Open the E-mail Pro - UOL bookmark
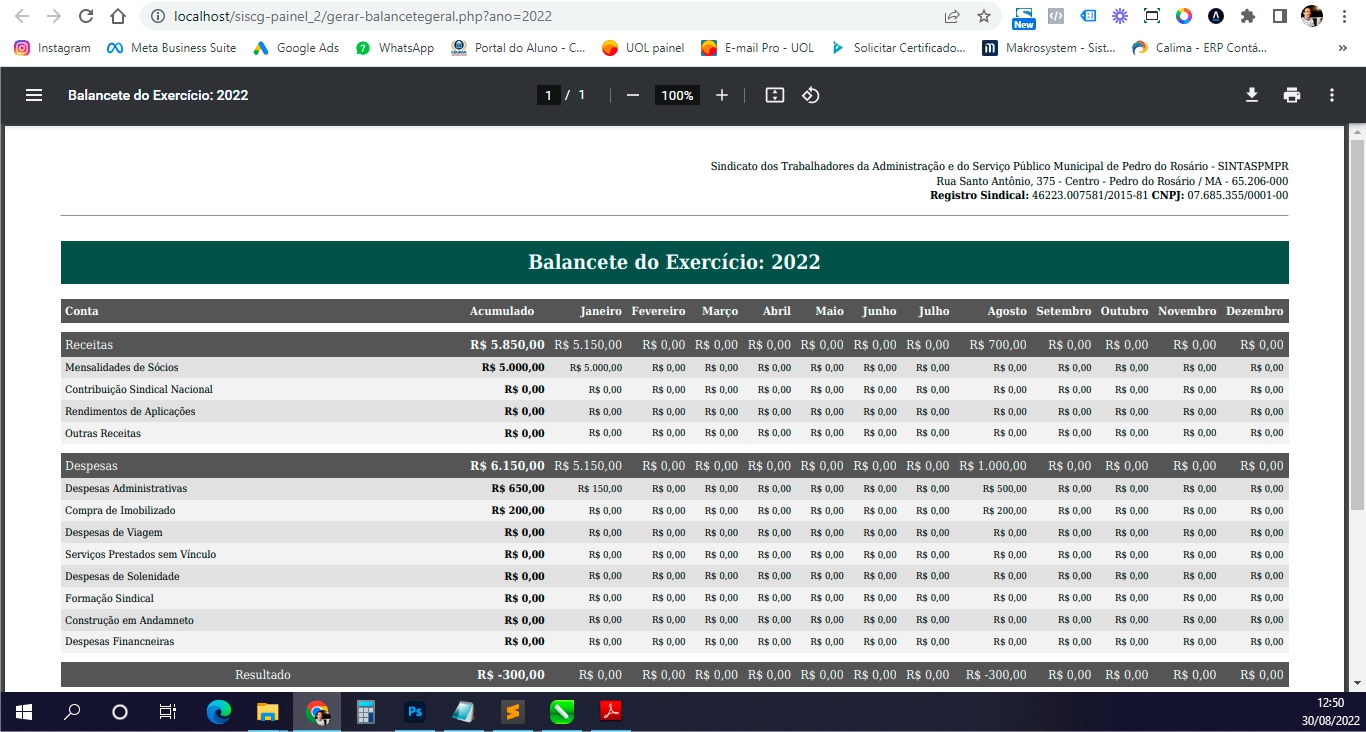The height and width of the screenshot is (732, 1366). [x=757, y=47]
